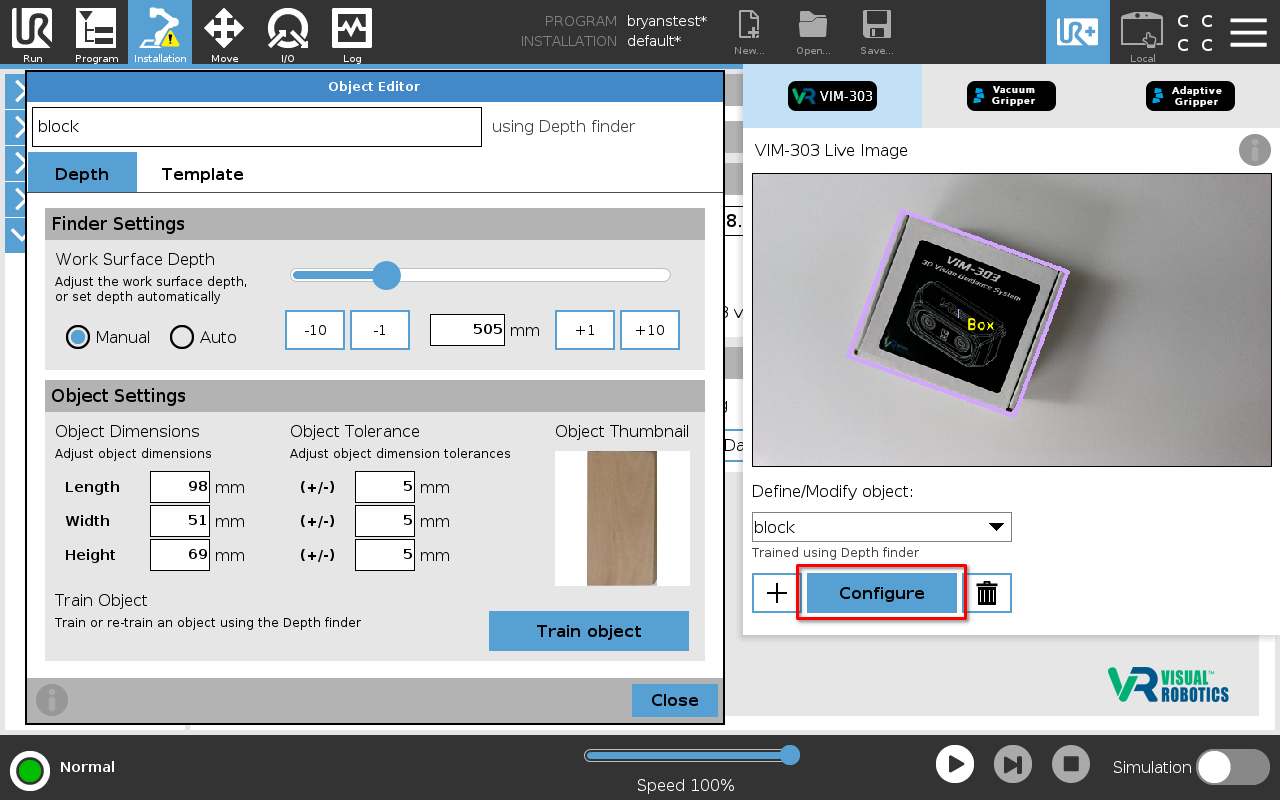The image size is (1280, 800).
Task: Click the Save floppy disk icon
Action: click(877, 33)
